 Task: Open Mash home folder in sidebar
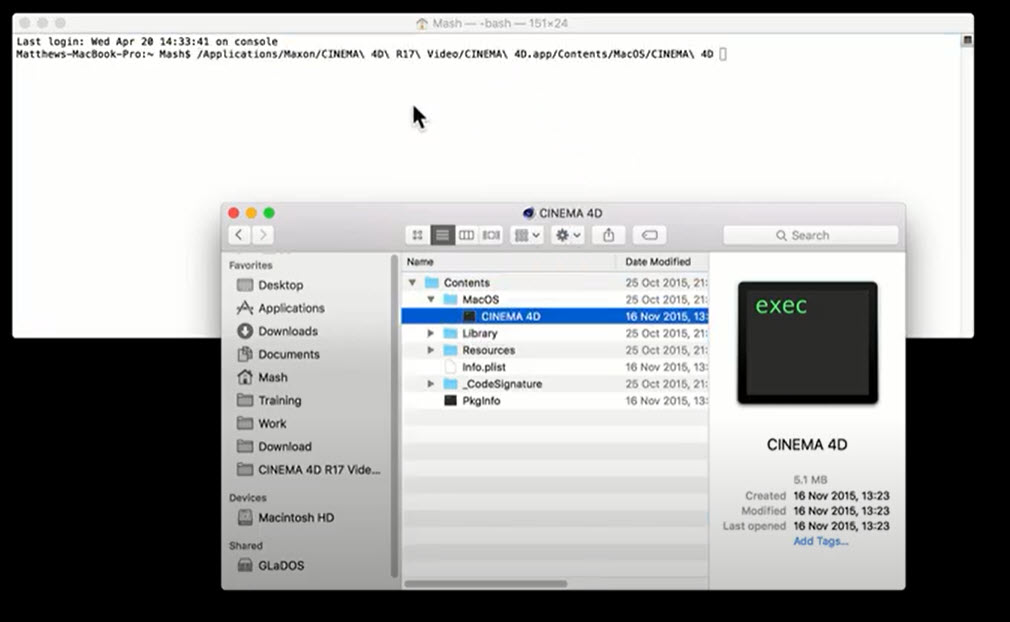pos(262,377)
